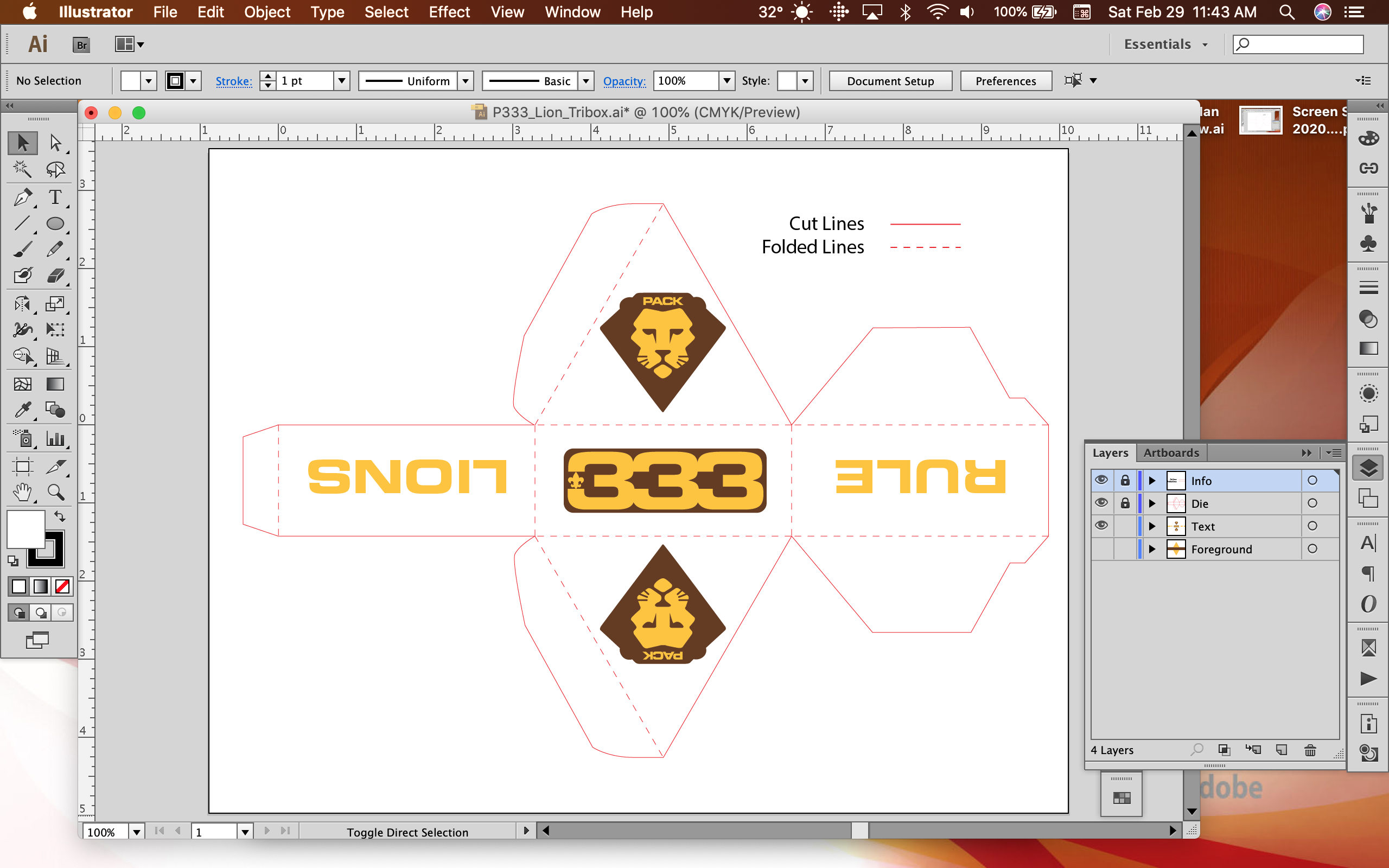Image resolution: width=1389 pixels, height=868 pixels.
Task: Select the Hand tool
Action: point(23,492)
